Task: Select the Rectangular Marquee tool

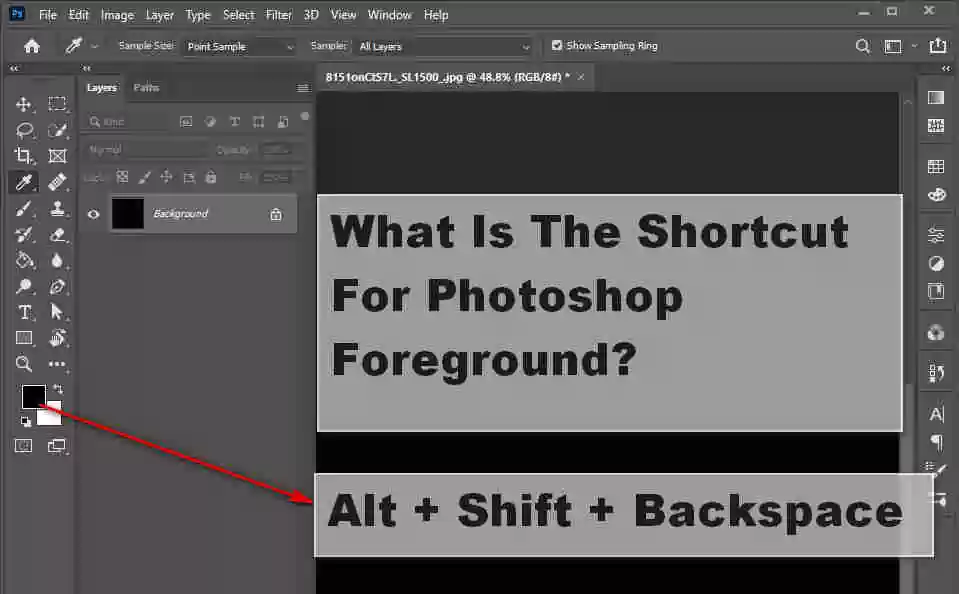Action: coord(57,104)
